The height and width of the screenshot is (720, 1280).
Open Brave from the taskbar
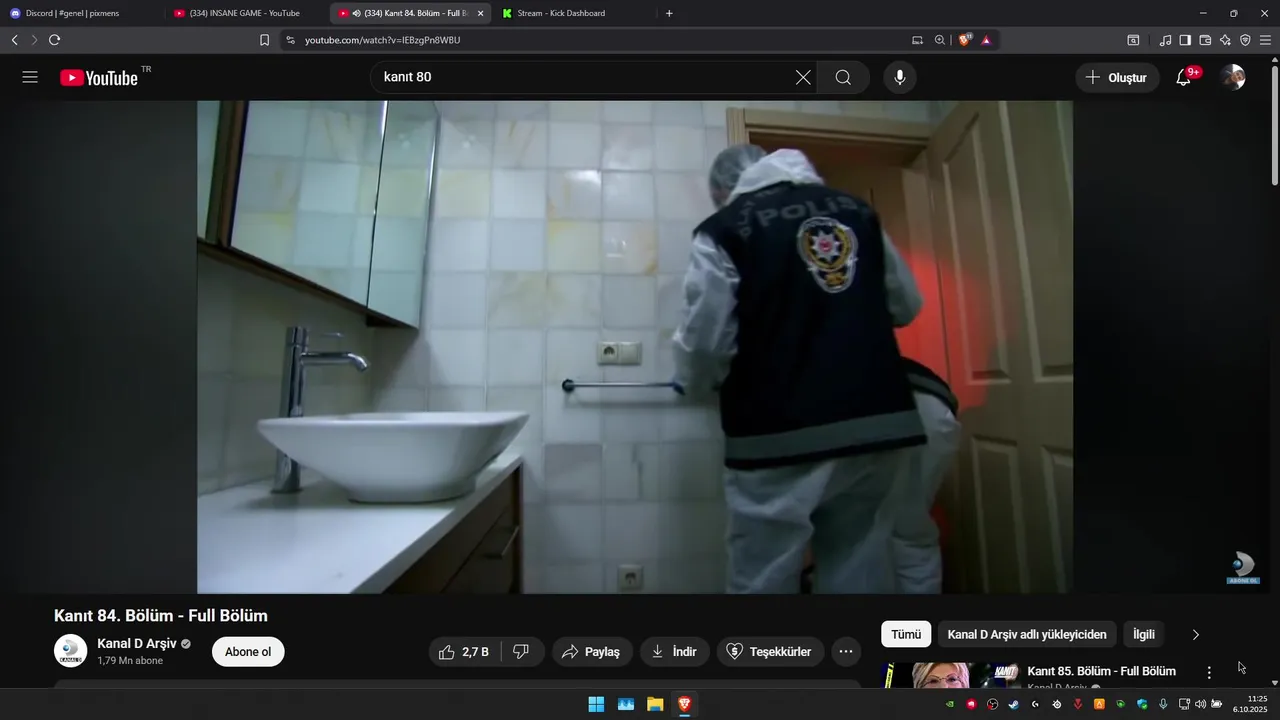[684, 704]
